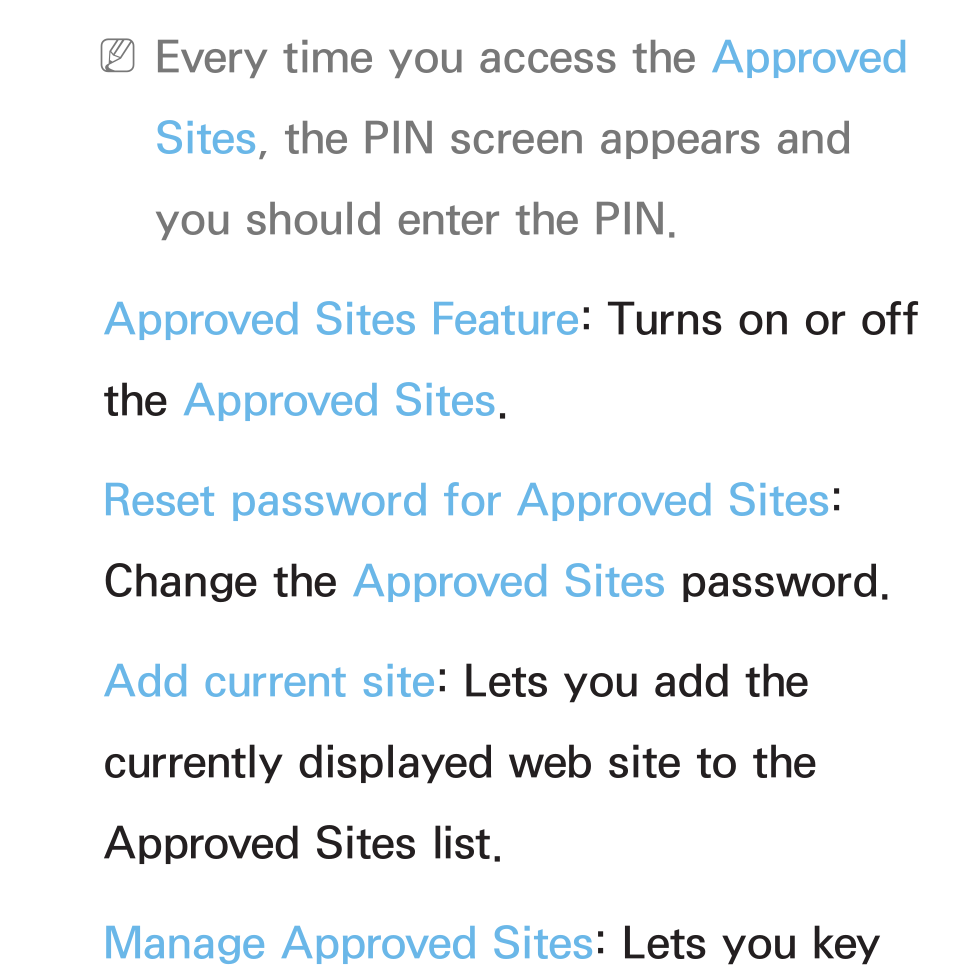Open 'Reset password for Approved Sites' link
Viewport: 954px width, 977px height.
click(467, 502)
